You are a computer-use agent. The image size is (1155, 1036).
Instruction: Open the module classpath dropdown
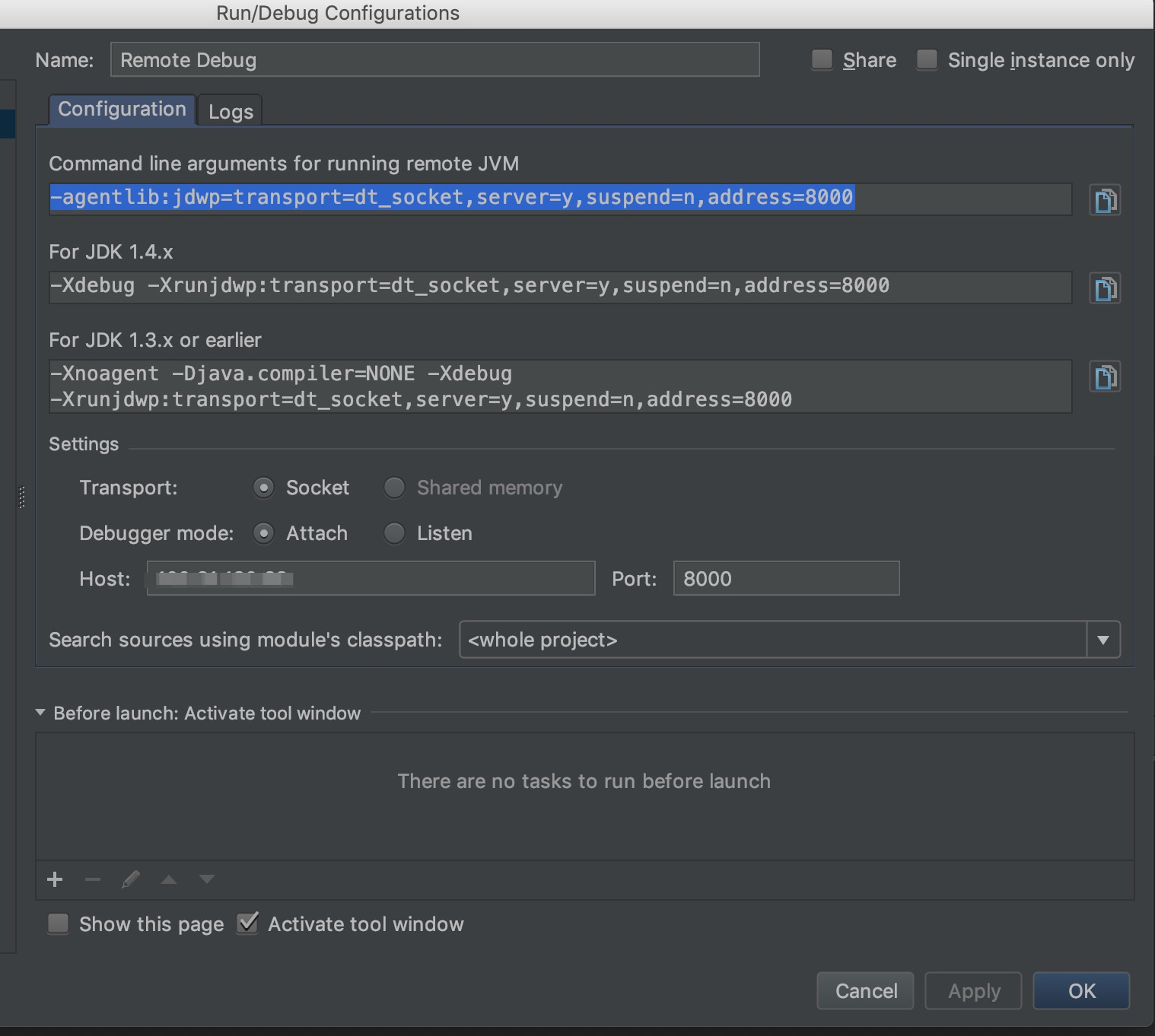(1103, 640)
